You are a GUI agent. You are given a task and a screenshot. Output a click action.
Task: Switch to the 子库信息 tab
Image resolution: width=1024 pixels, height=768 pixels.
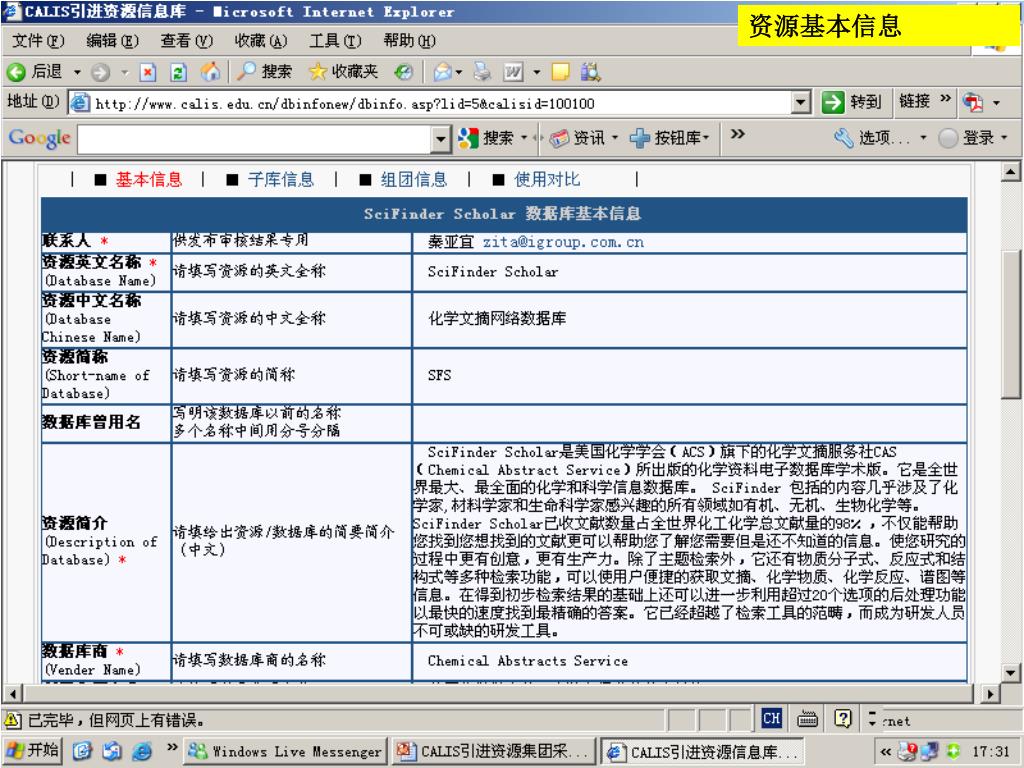[x=281, y=180]
